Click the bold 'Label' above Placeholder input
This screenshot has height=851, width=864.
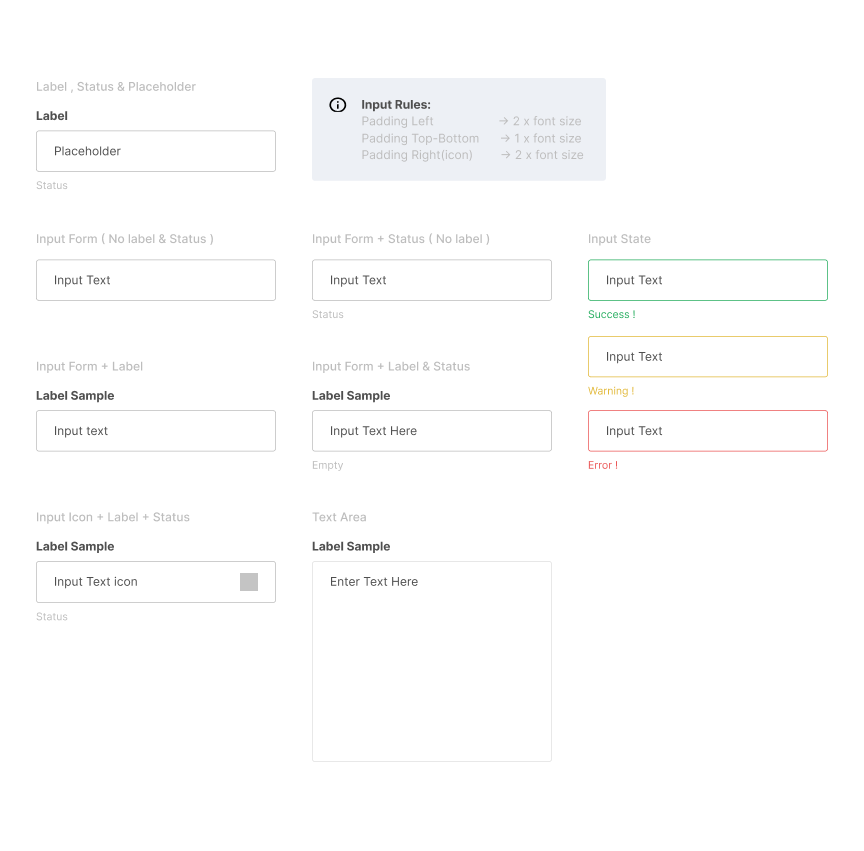point(52,116)
